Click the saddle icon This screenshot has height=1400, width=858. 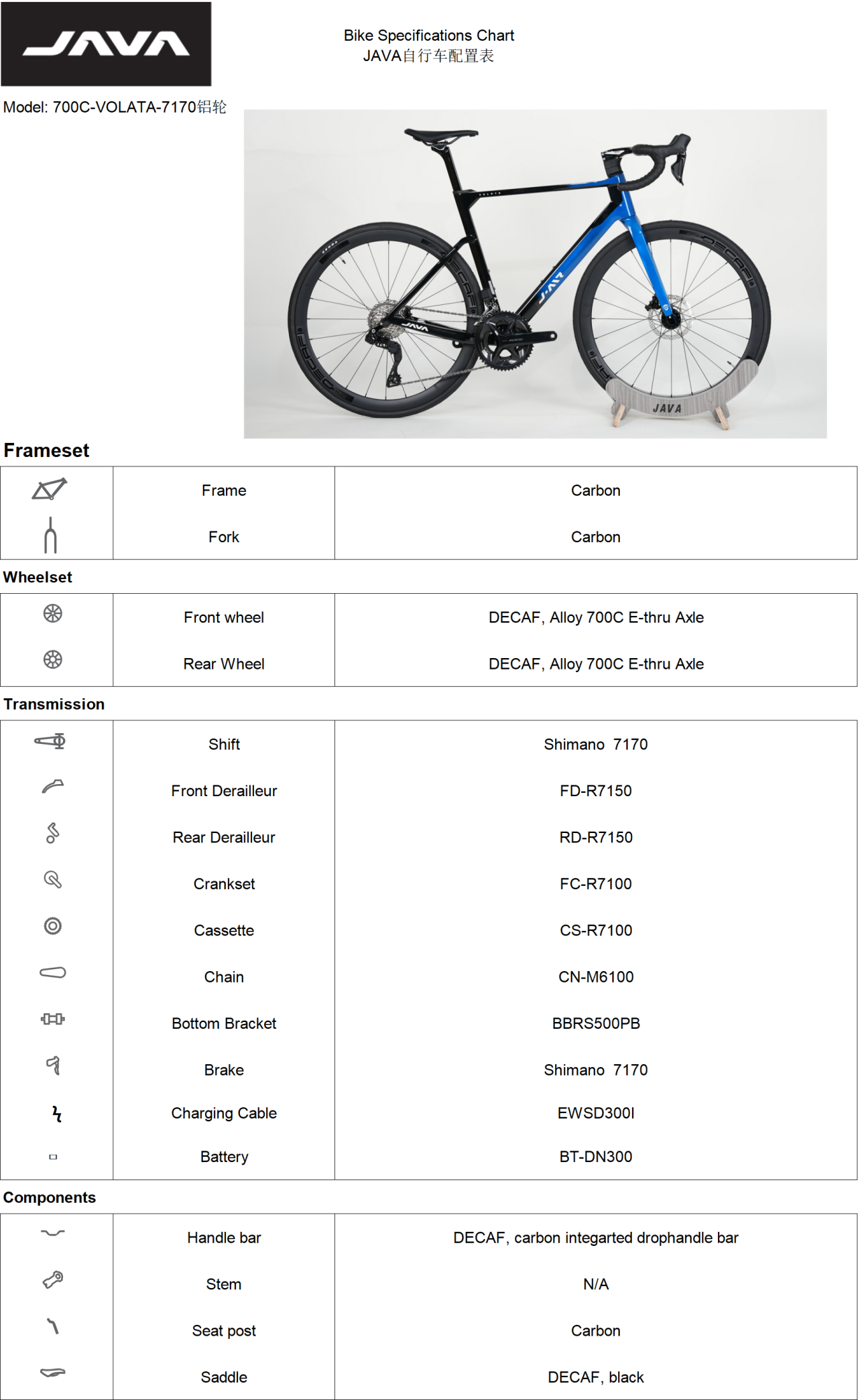pyautogui.click(x=52, y=1373)
